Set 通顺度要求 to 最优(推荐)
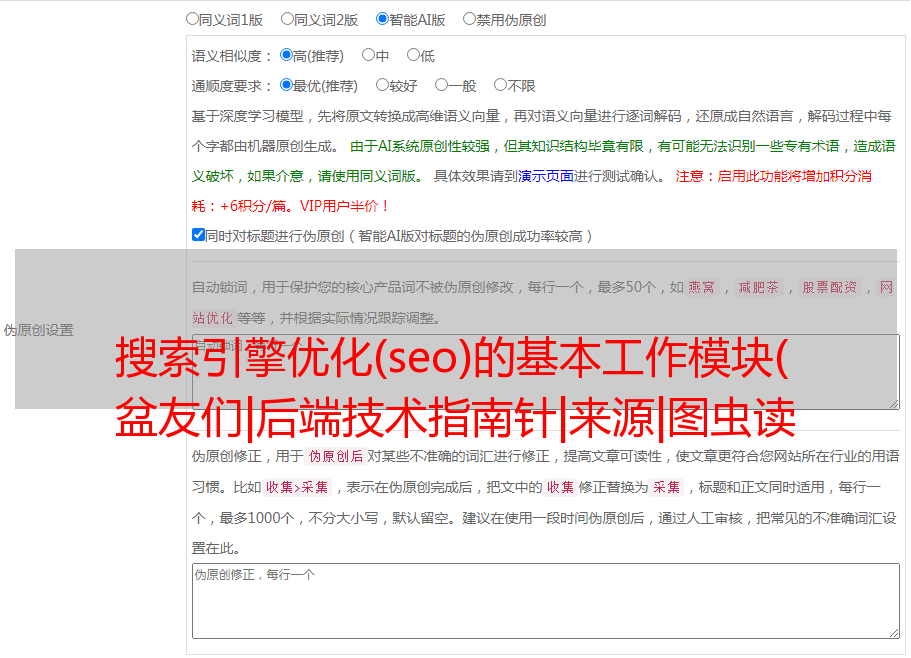 (x=286, y=85)
